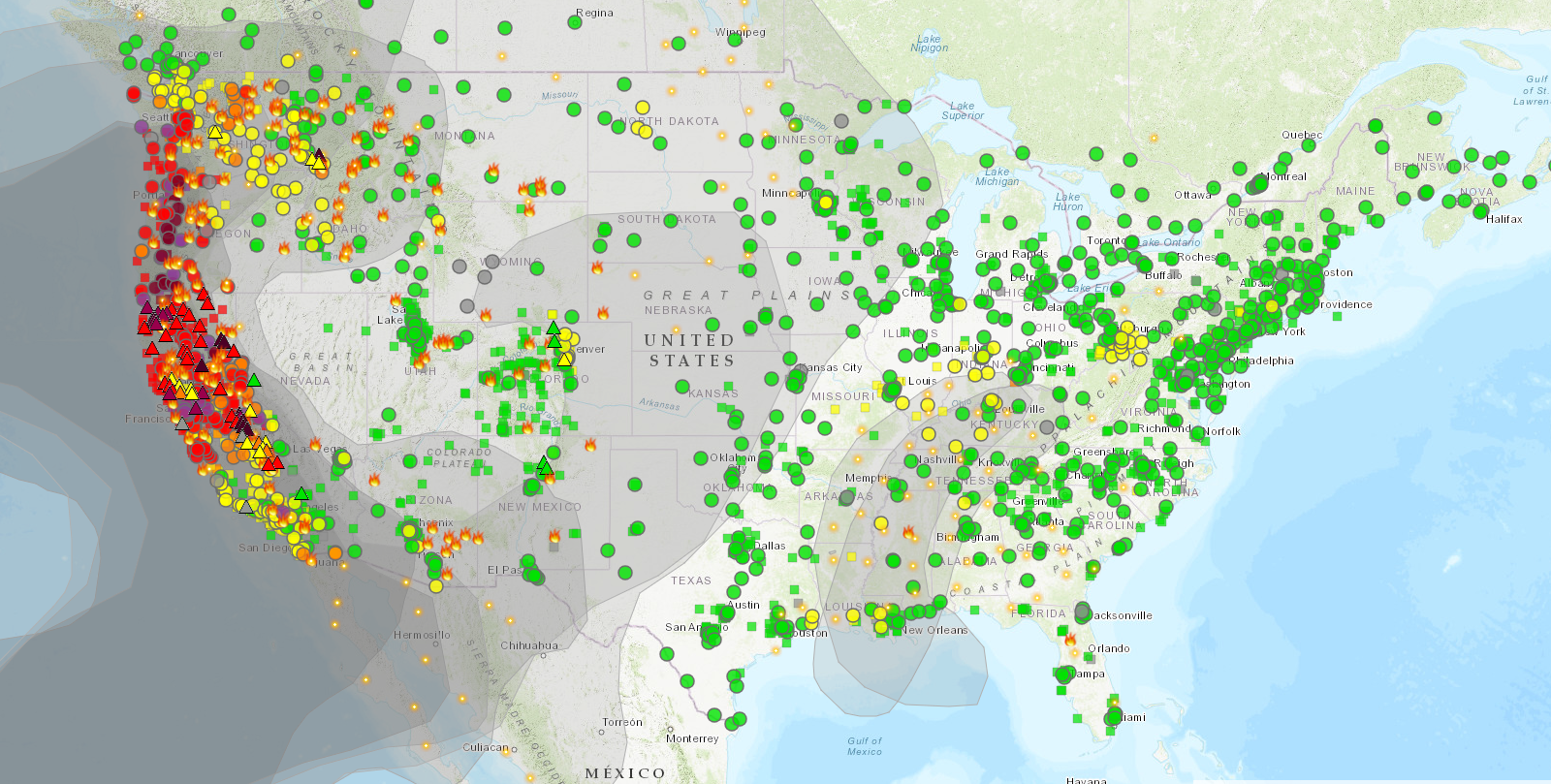The image size is (1551, 784).
Task: Click the Dallas city label
Action: click(x=770, y=546)
